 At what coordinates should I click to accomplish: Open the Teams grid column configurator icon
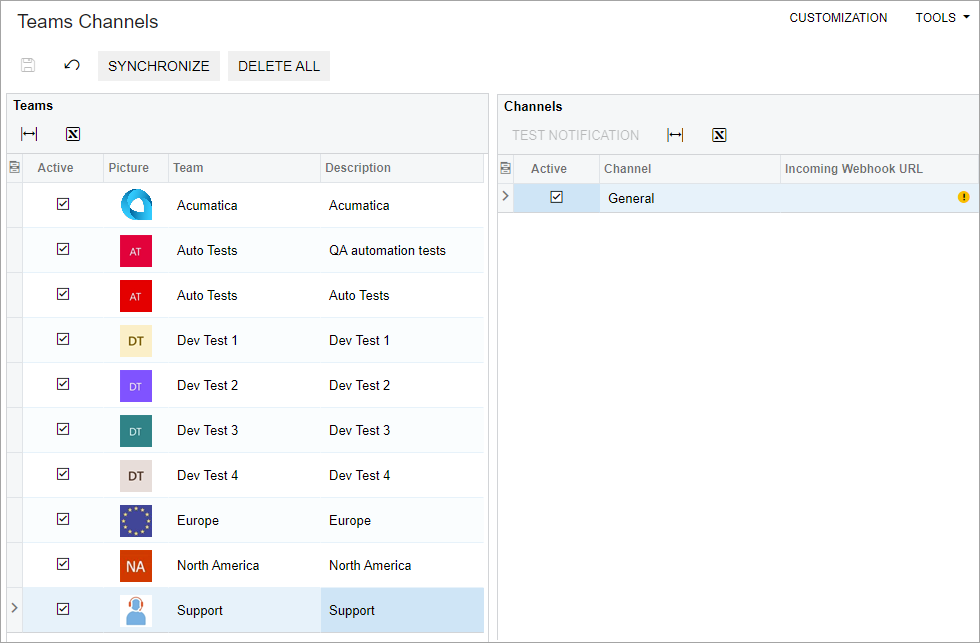(x=14, y=168)
